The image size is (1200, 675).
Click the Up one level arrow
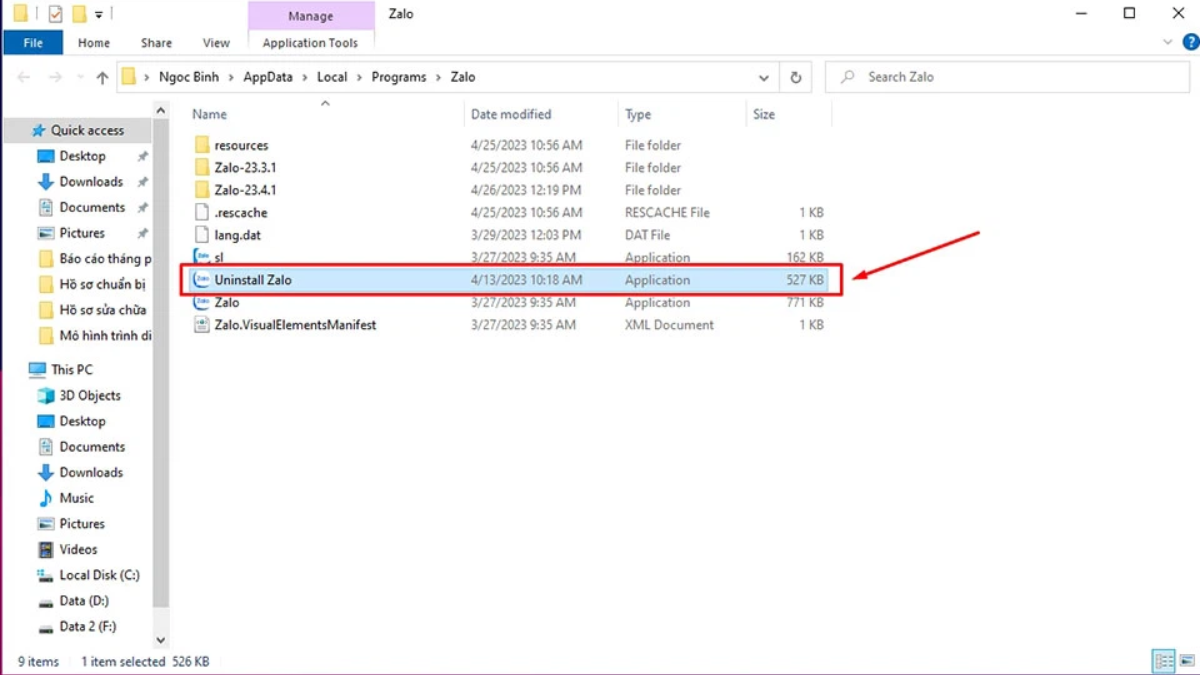pos(102,77)
